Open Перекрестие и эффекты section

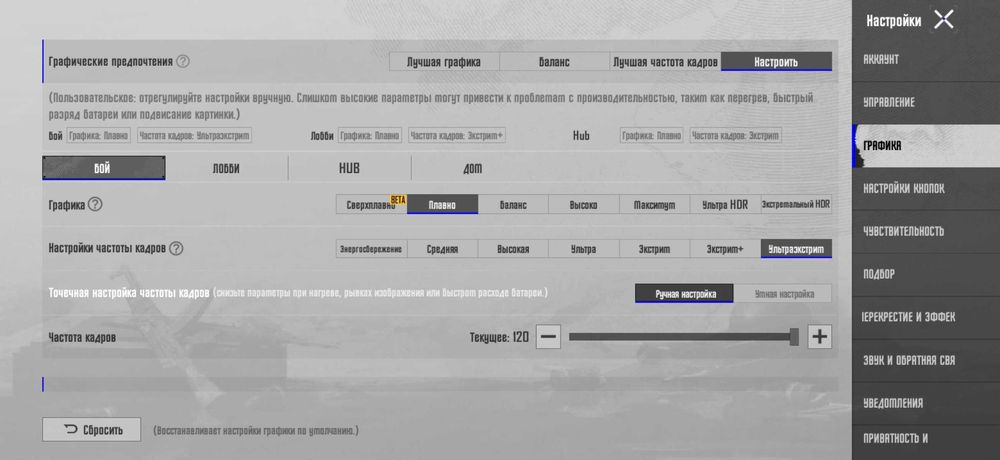[x=926, y=317]
